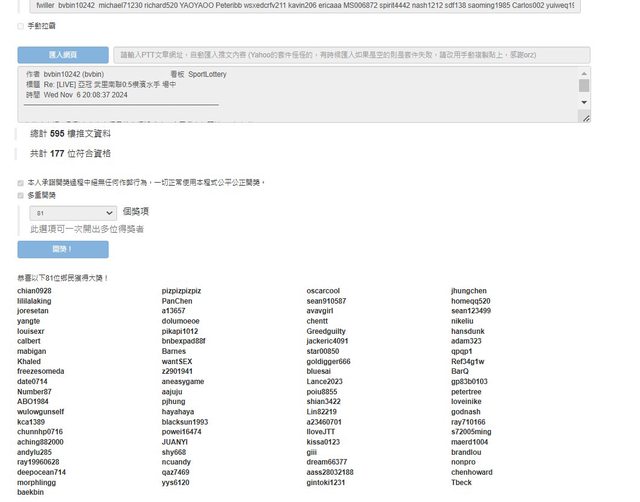Screen dimensions: 640x502
Task: Click the 開獎 draw button
Action: click(62, 249)
